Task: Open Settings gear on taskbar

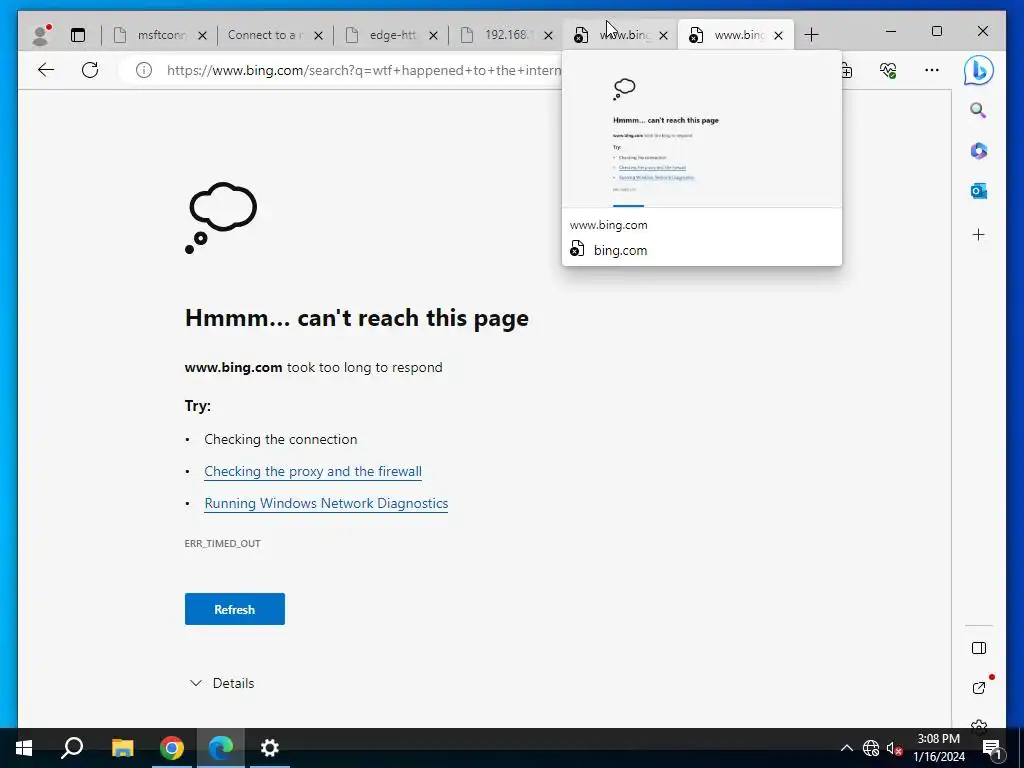Action: tap(270, 748)
